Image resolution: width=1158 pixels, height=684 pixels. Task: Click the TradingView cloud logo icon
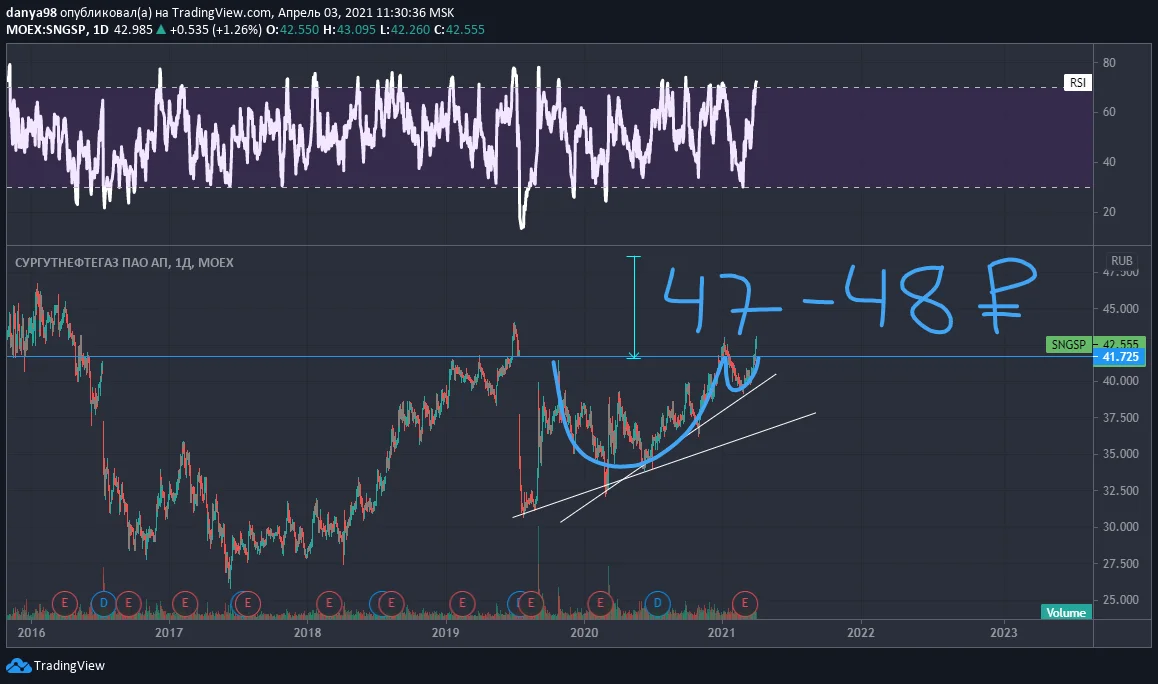(x=18, y=666)
